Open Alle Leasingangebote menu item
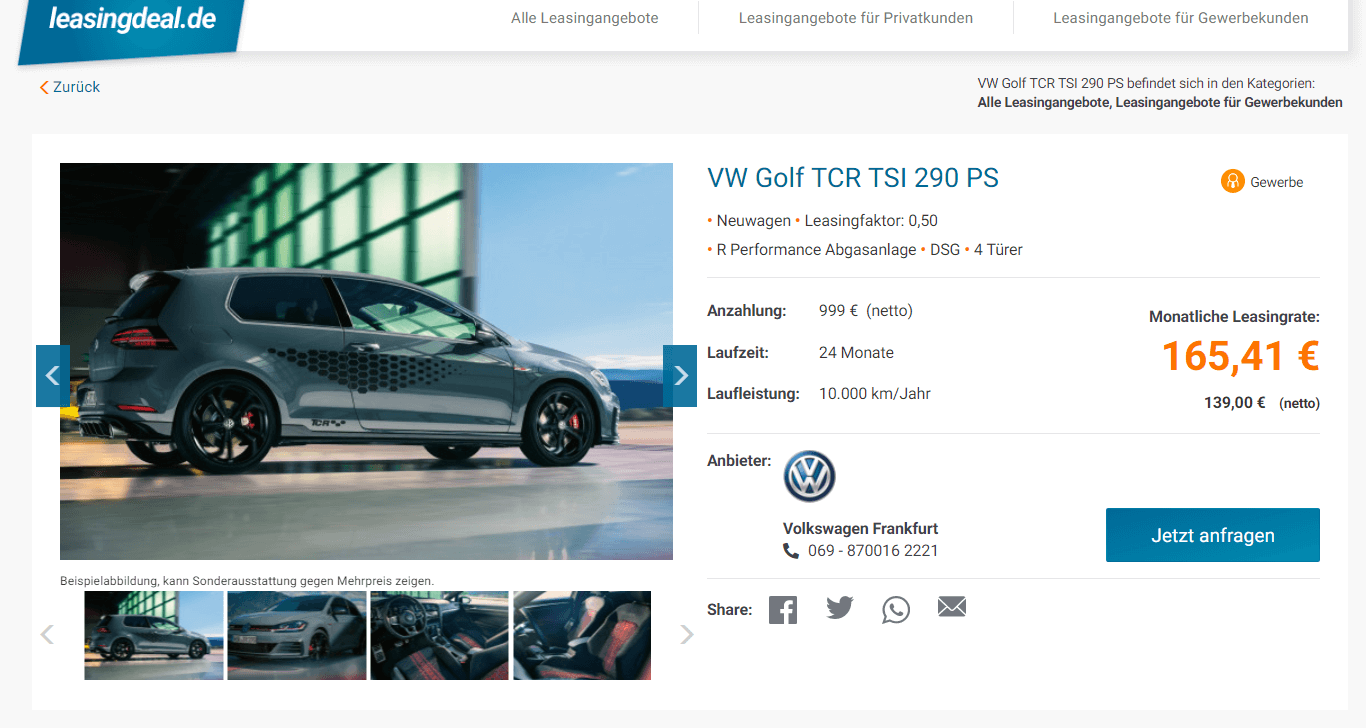Image resolution: width=1366 pixels, height=728 pixels. pos(585,18)
